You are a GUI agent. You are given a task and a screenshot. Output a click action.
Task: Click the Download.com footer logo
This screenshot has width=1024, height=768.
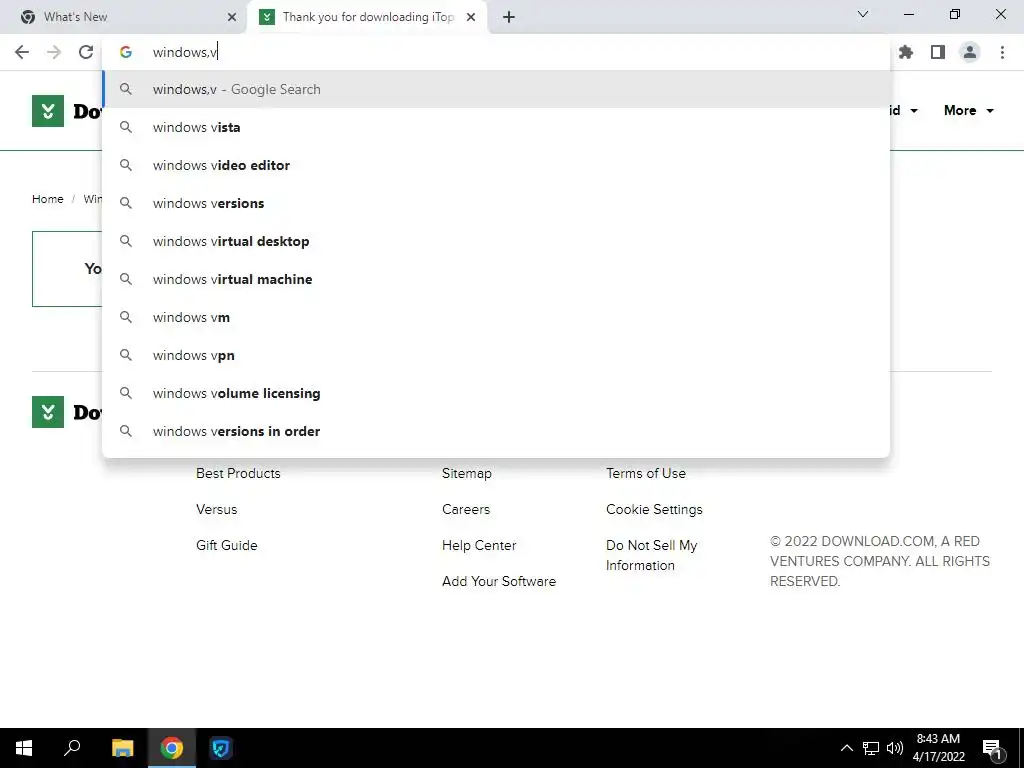click(x=48, y=412)
